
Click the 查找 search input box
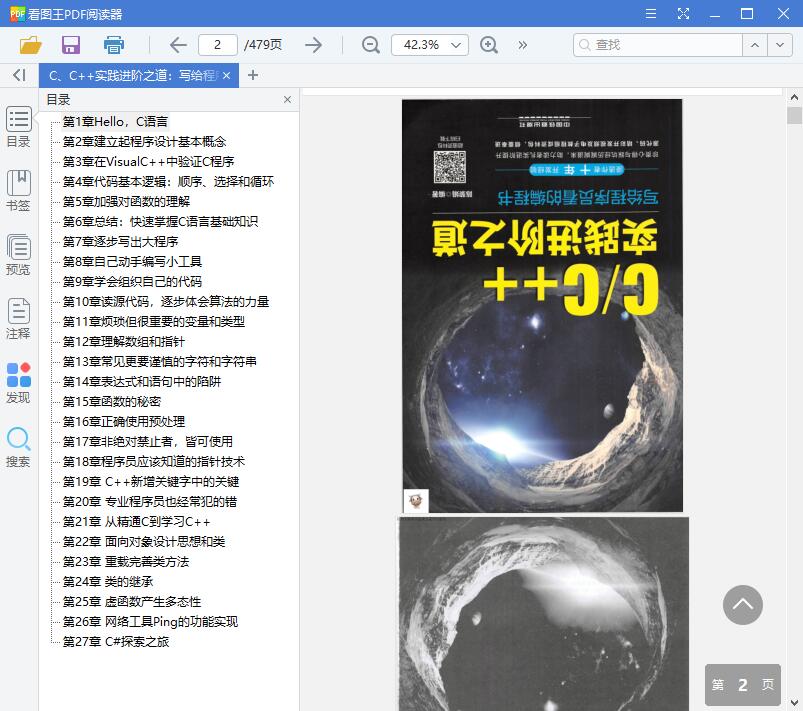658,45
